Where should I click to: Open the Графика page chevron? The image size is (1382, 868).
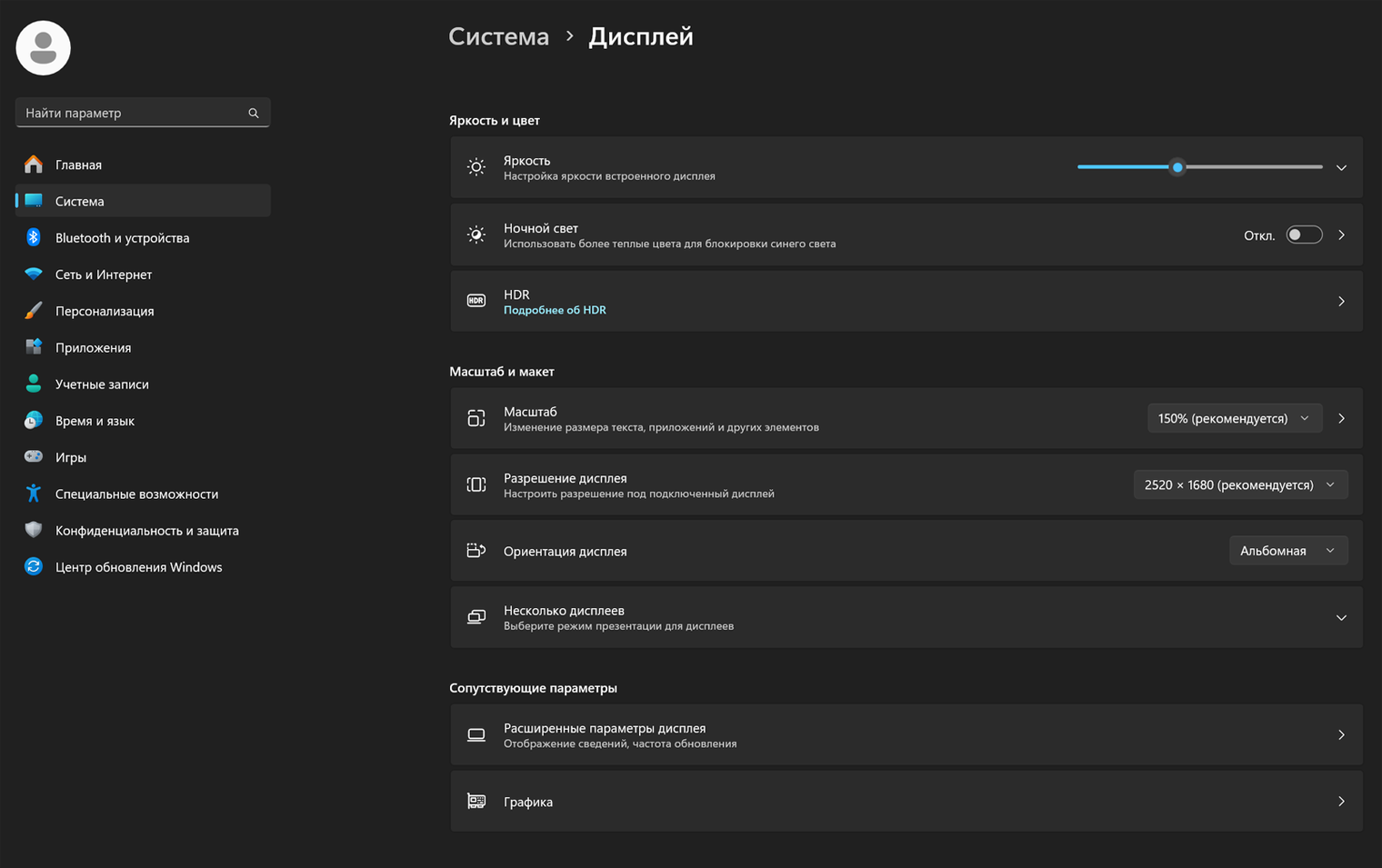click(x=1341, y=801)
